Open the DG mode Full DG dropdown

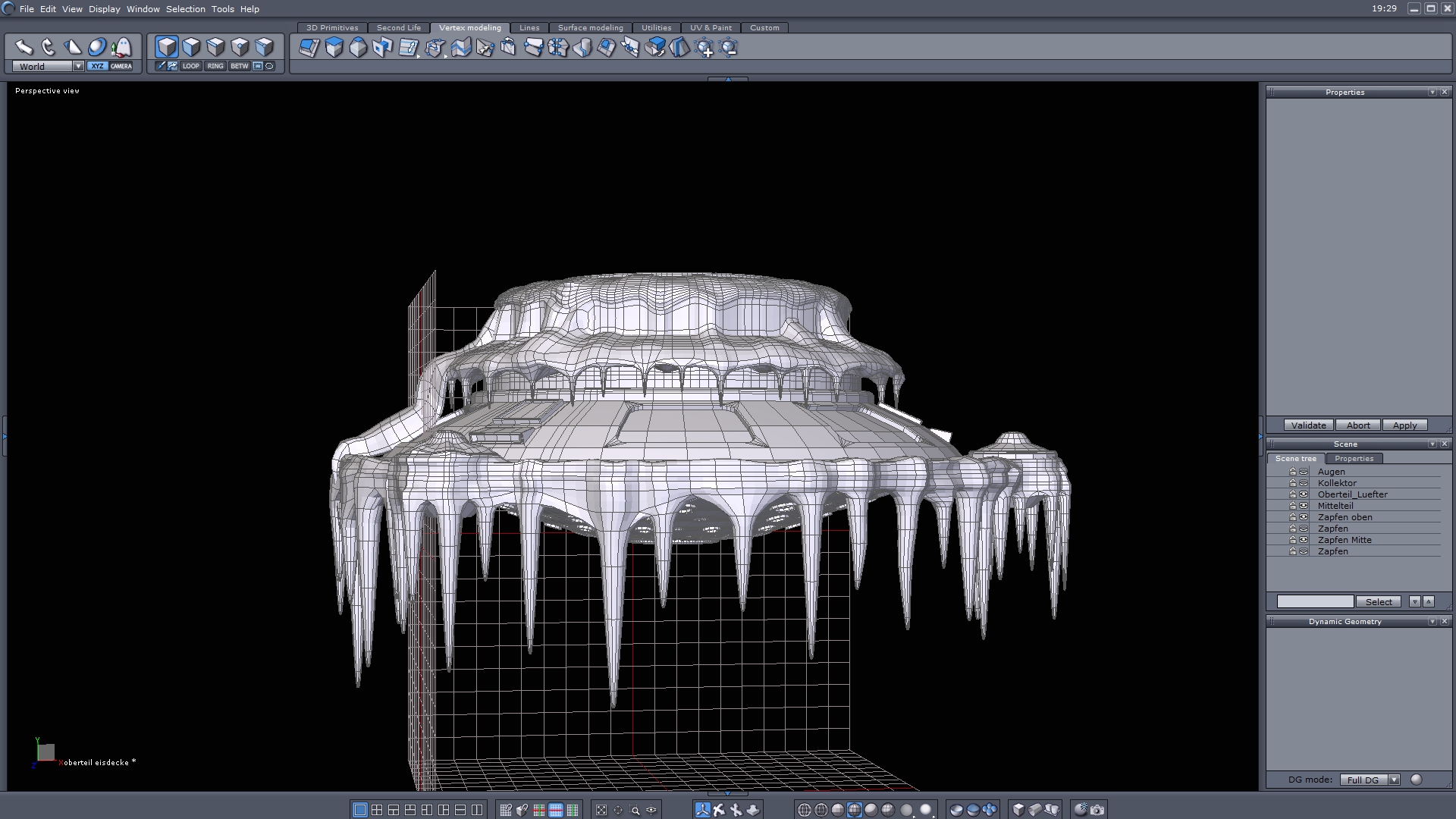(1394, 780)
